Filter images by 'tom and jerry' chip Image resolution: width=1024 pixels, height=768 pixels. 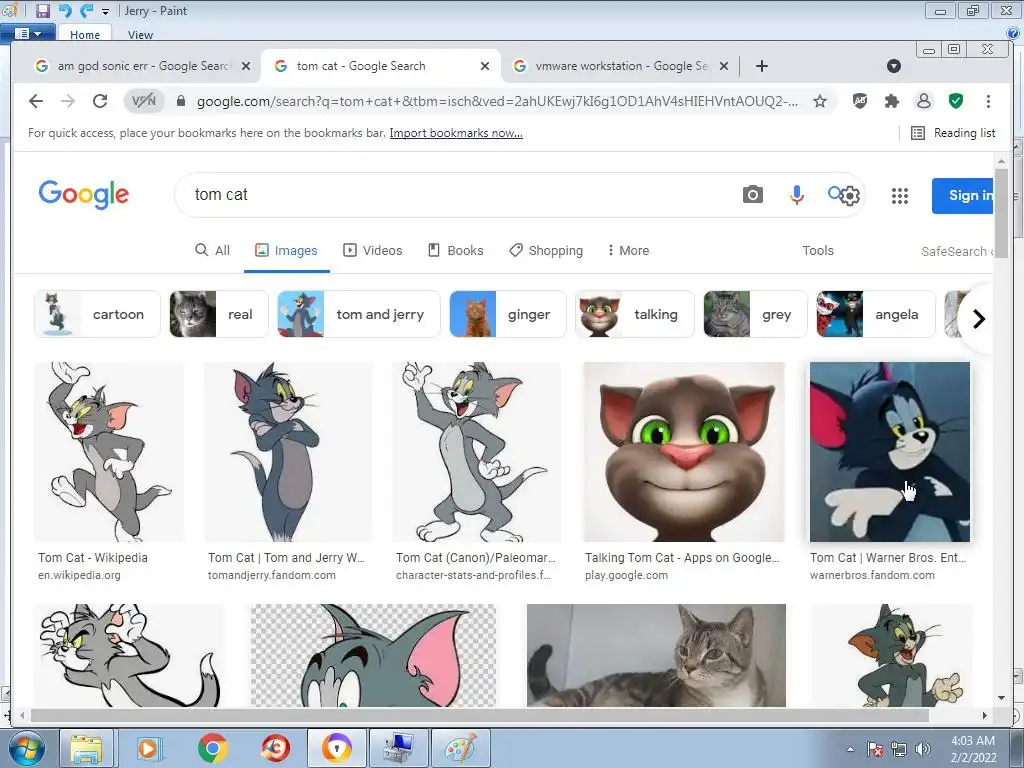point(359,314)
